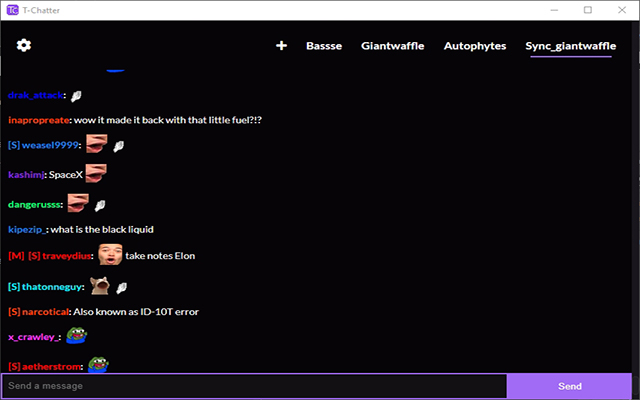Screen dimensions: 640x400
Task: Click the feather emote in thatonneguy's message
Action: (121, 288)
